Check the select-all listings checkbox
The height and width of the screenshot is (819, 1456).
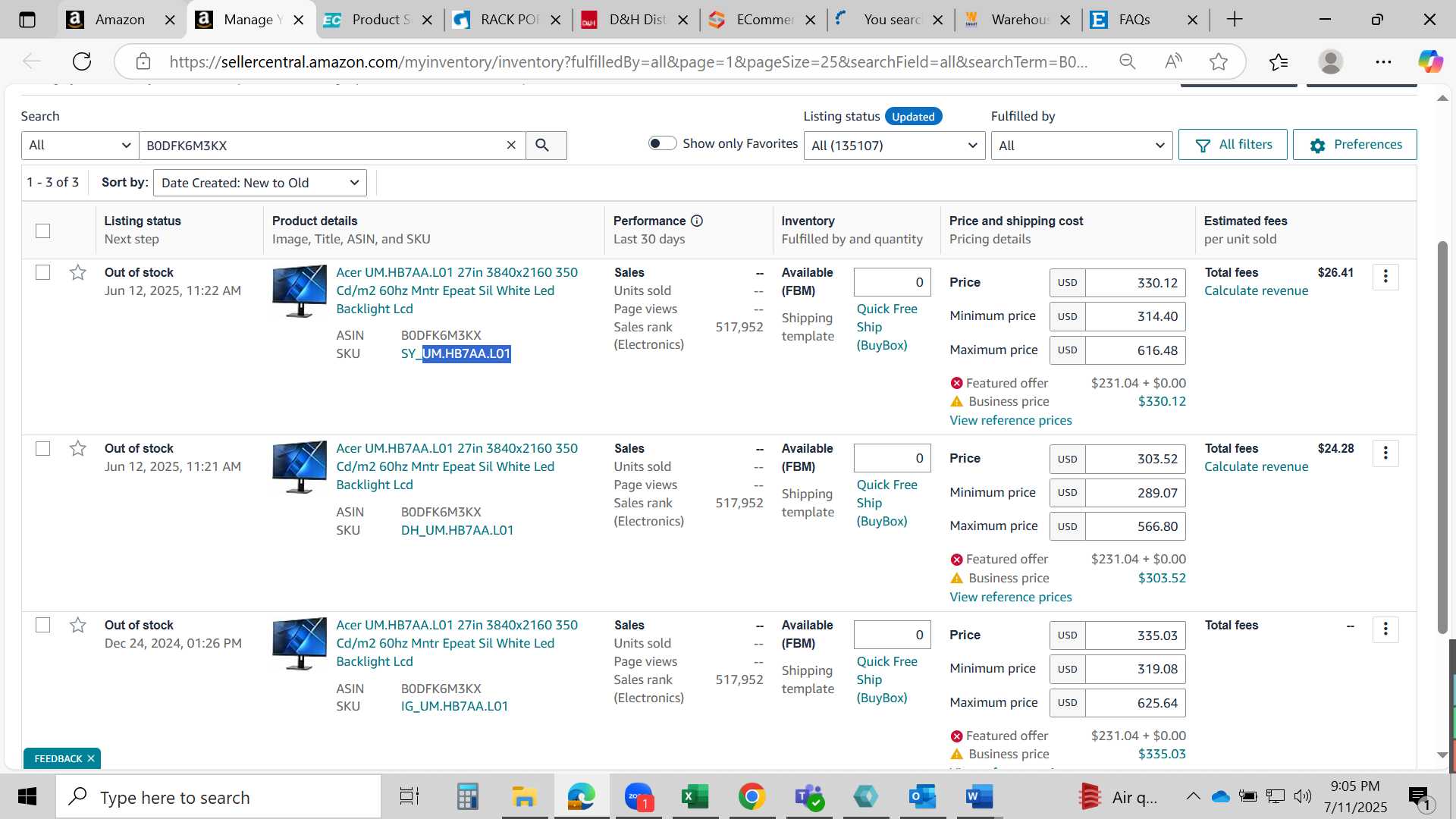[43, 231]
